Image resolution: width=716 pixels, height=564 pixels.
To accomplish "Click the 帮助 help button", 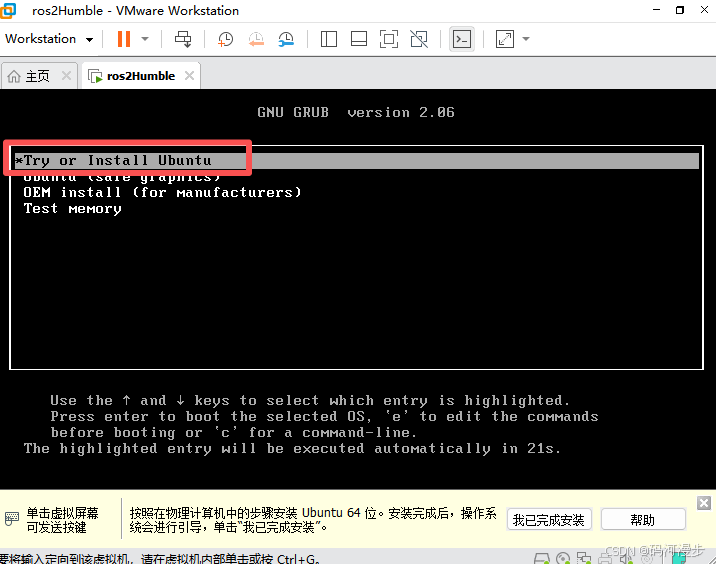I will click(x=643, y=520).
